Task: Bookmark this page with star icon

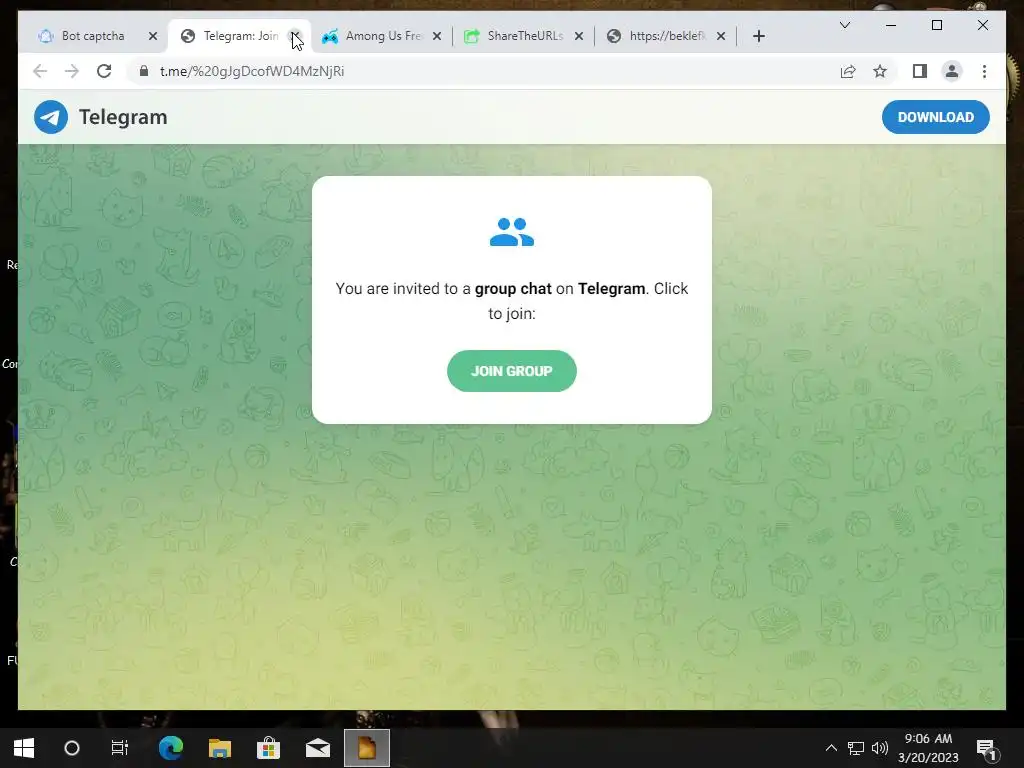Action: 880,71
